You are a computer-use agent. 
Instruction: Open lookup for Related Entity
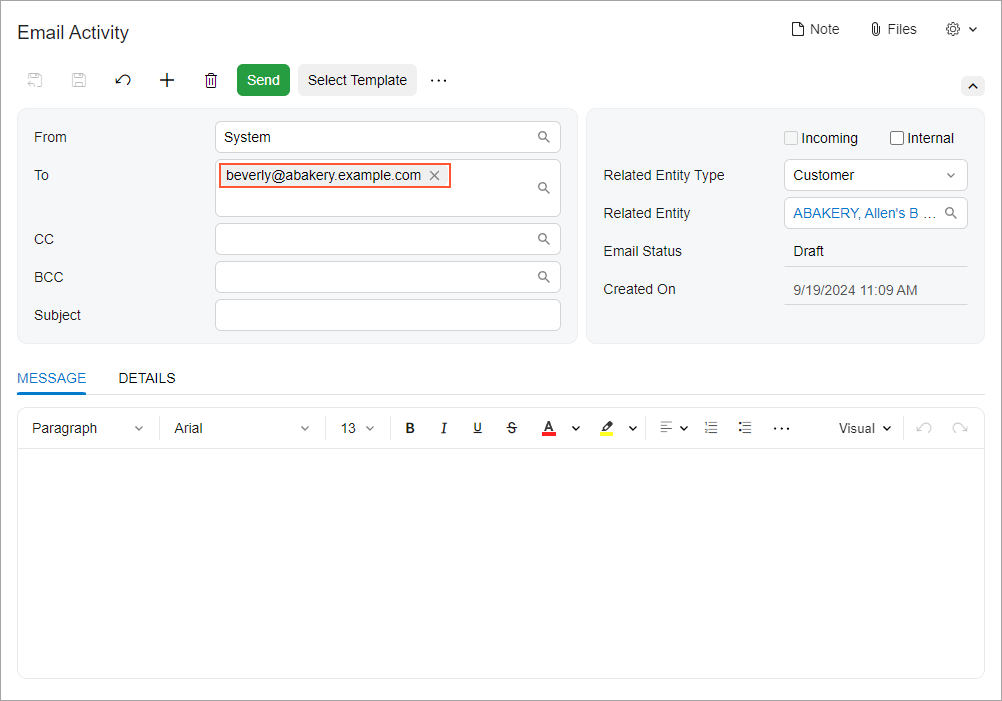coord(951,213)
